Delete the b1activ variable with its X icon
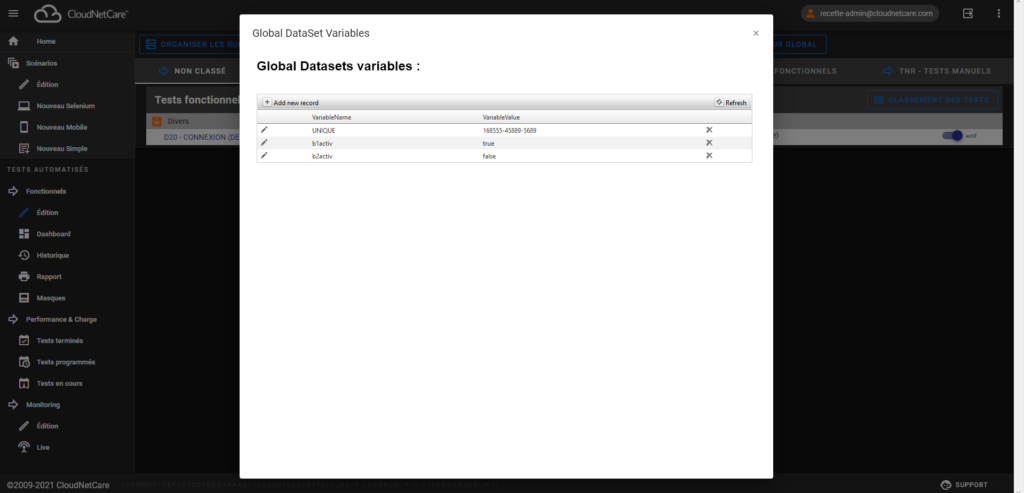 (709, 143)
